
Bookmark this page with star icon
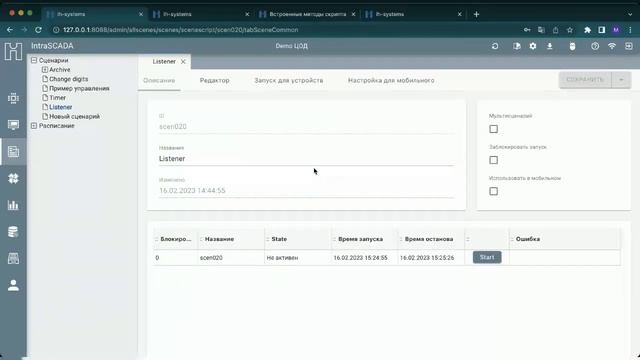[x=570, y=30]
